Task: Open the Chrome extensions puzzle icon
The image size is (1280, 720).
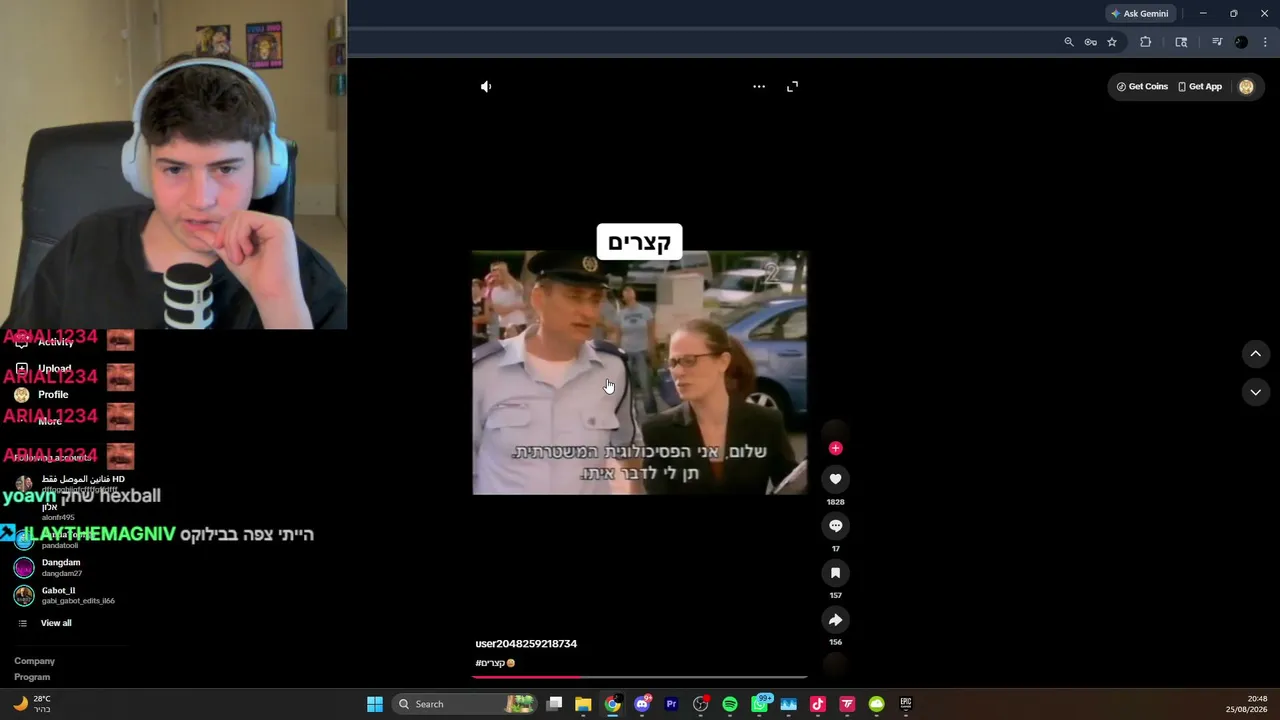Action: coord(1145,42)
